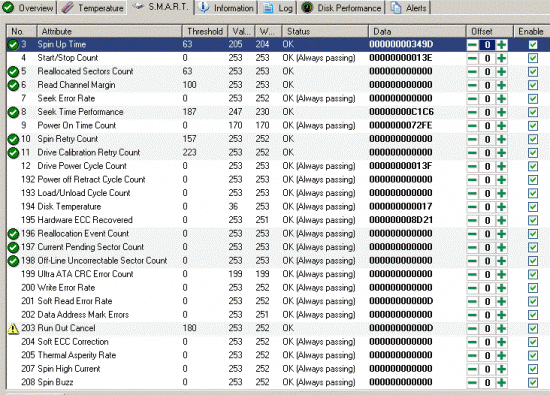Viewport: 550px width, 395px height.
Task: Click warning triangle icon for Run Out Cancel
Action: click(13, 328)
